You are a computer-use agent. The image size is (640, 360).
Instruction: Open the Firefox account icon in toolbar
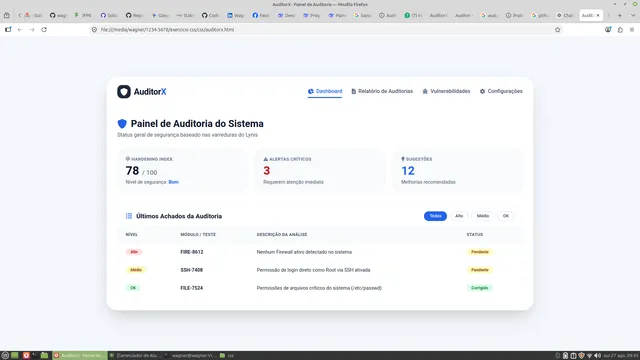click(x=608, y=29)
